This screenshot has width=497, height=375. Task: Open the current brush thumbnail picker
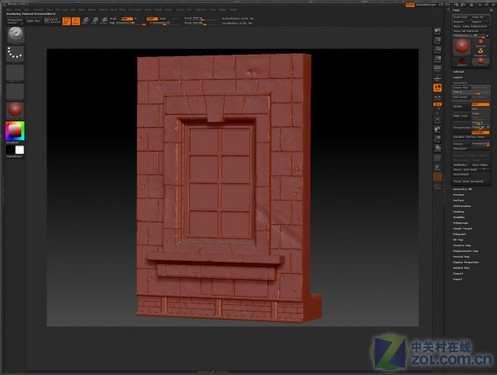[x=15, y=35]
